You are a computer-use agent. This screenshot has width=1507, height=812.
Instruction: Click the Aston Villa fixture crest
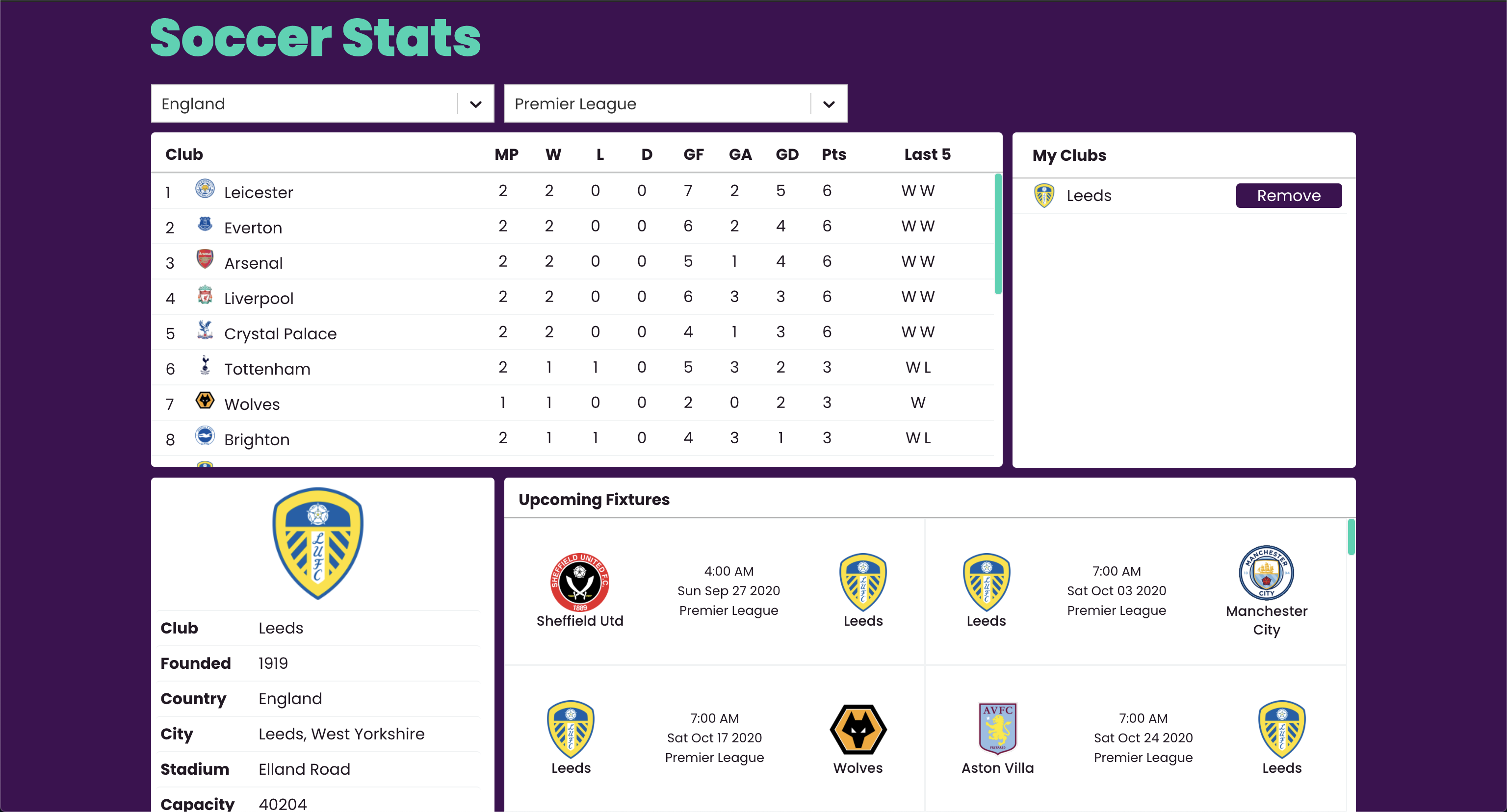tap(997, 729)
